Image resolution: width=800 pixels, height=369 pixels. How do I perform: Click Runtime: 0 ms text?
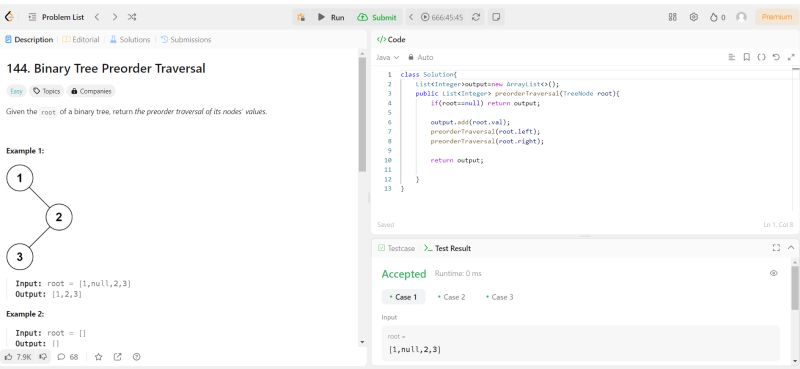click(x=458, y=274)
